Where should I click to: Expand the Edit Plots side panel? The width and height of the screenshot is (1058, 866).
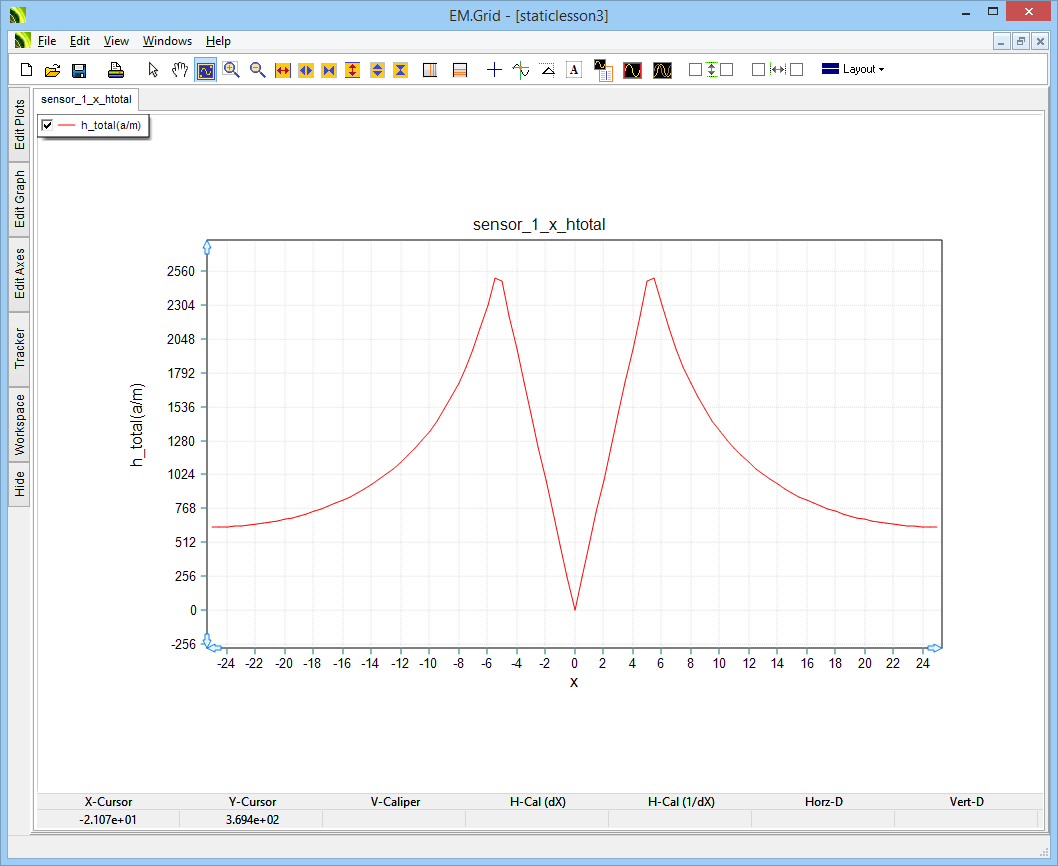[x=20, y=124]
